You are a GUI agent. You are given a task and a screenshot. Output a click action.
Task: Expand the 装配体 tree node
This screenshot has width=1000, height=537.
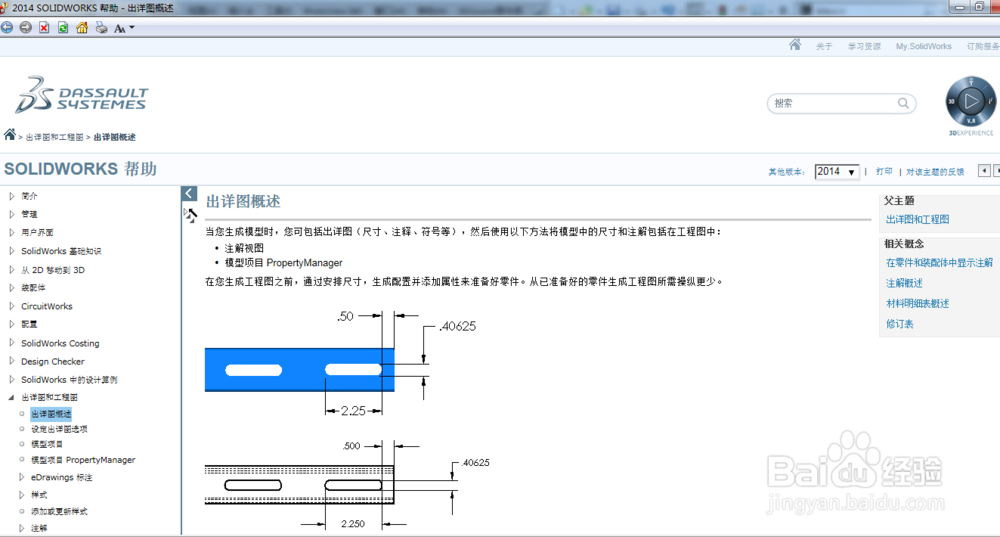(x=11, y=287)
